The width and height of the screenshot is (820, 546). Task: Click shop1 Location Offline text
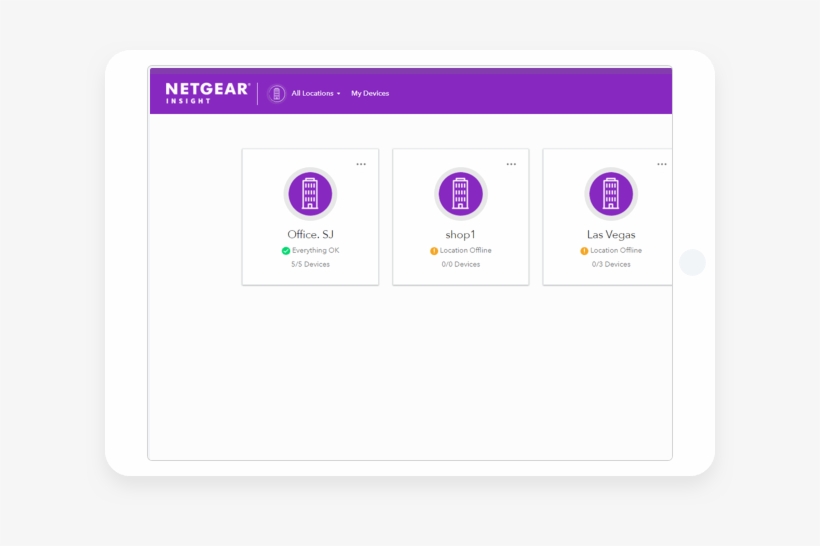pos(465,251)
